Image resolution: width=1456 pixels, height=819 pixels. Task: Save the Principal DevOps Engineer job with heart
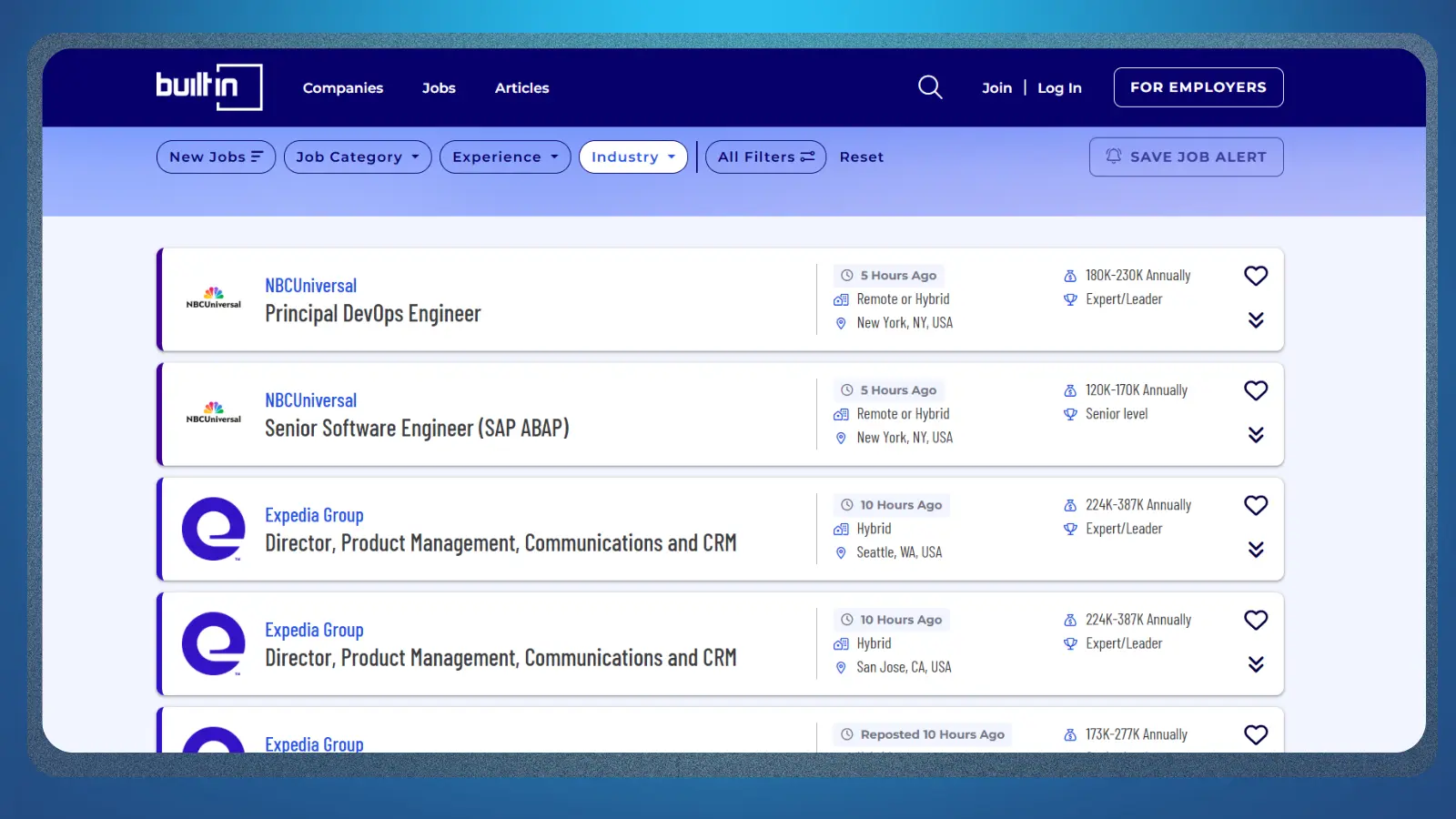pos(1256,276)
